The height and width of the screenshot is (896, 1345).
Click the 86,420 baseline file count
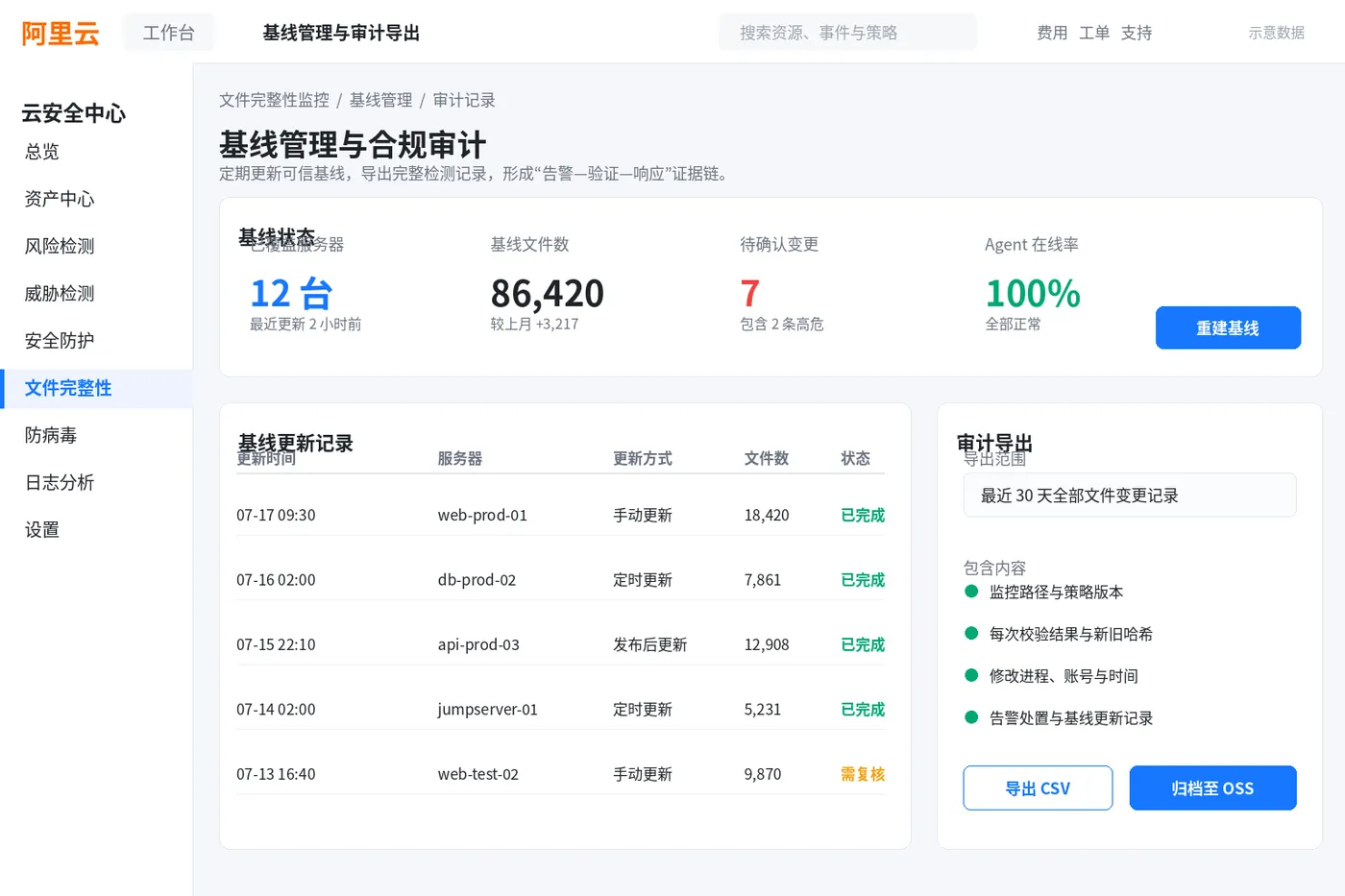tap(547, 293)
